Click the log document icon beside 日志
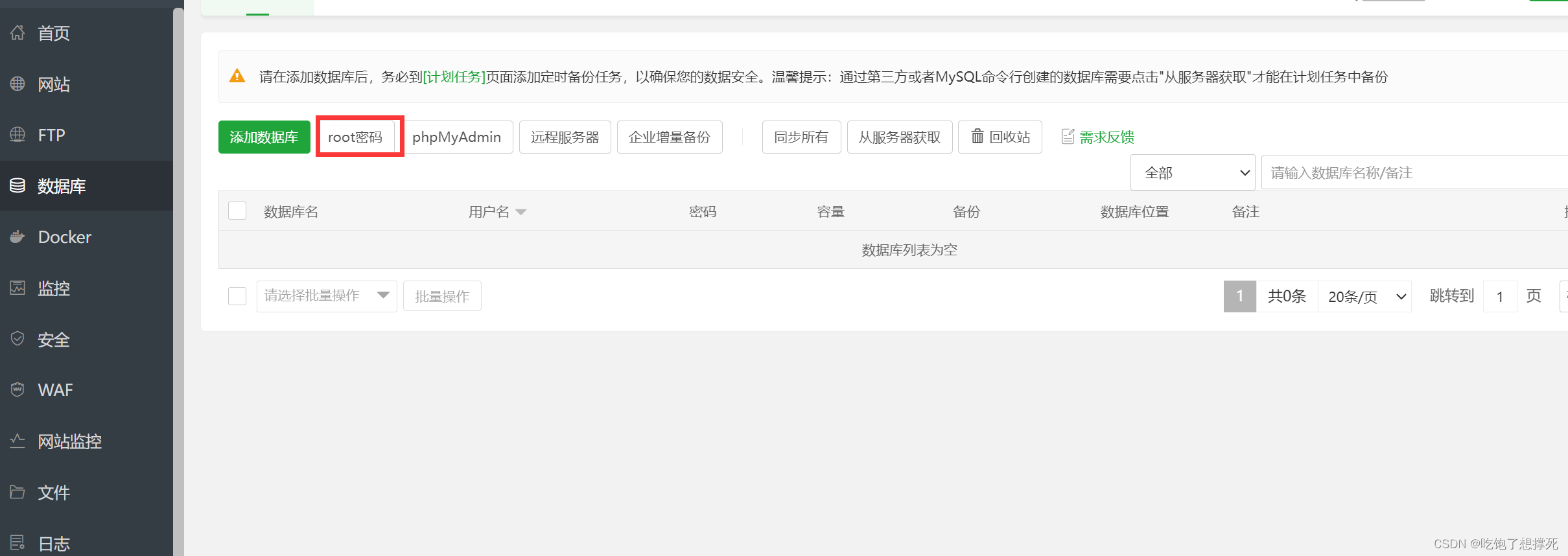Image resolution: width=1568 pixels, height=556 pixels. coord(18,543)
